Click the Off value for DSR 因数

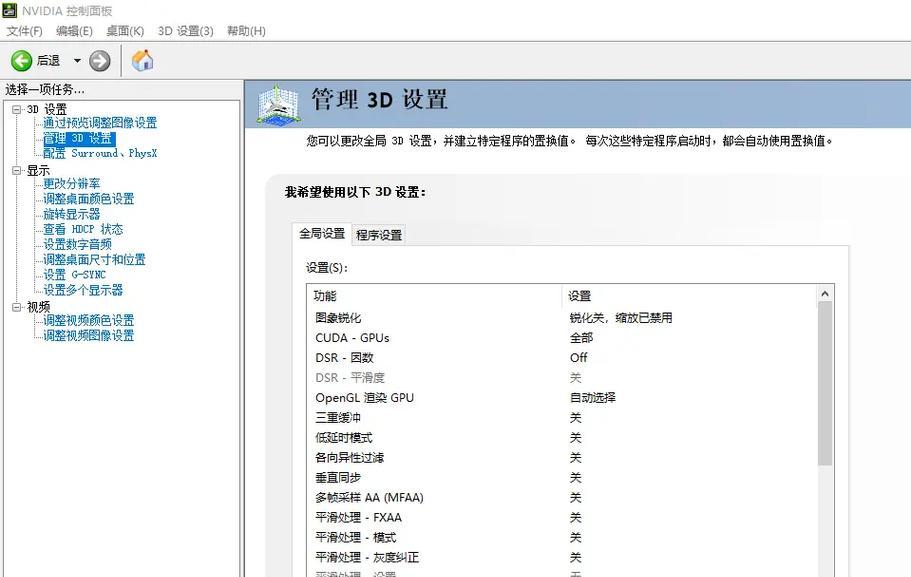(578, 357)
